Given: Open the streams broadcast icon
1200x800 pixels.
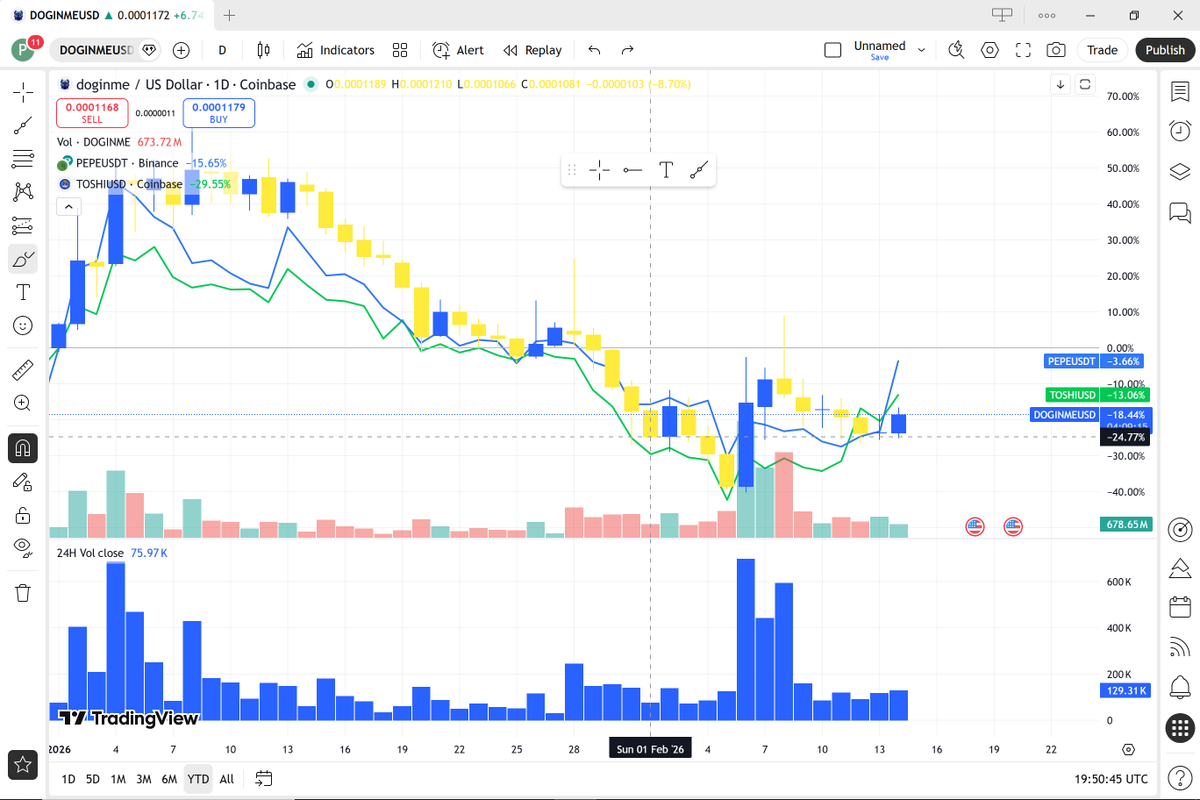Looking at the screenshot, I should [1180, 647].
